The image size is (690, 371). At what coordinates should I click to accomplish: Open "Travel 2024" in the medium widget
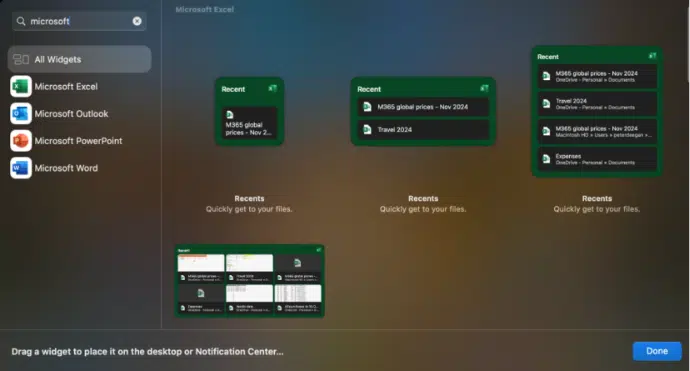[423, 129]
